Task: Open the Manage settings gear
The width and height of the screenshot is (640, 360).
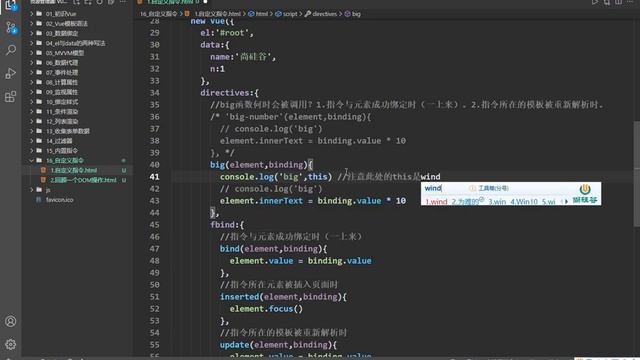Action: pos(11,344)
